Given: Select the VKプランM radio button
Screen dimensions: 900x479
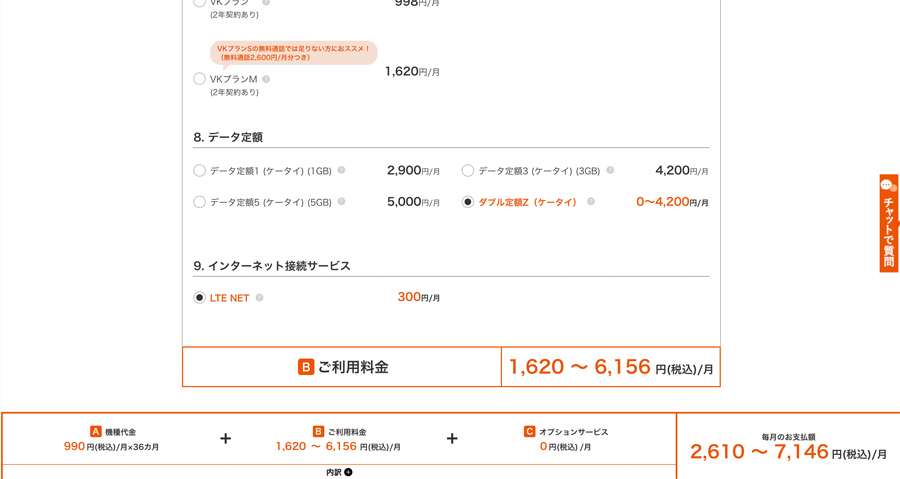Looking at the screenshot, I should click(x=199, y=79).
